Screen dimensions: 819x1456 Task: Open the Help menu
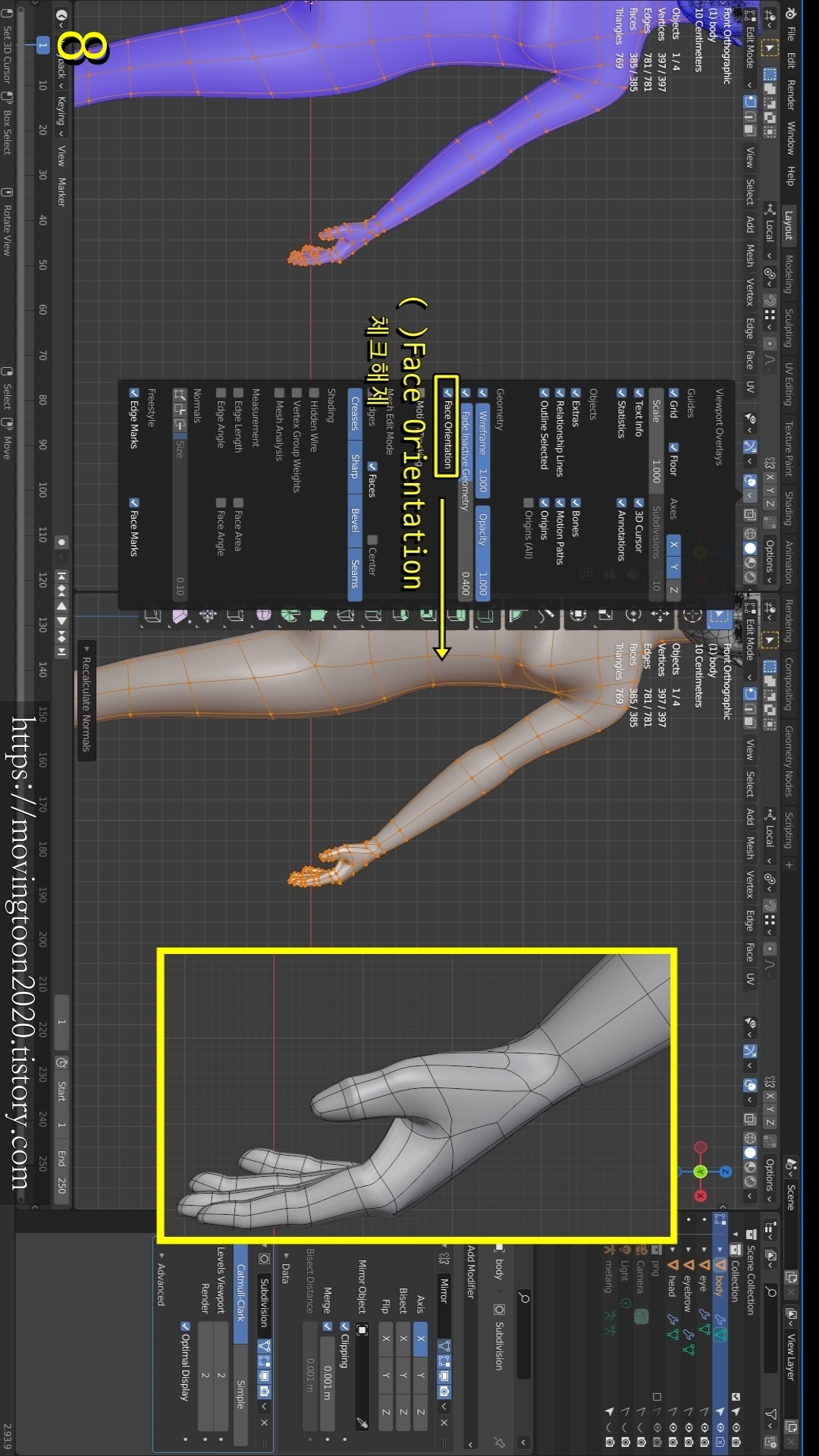point(790,176)
